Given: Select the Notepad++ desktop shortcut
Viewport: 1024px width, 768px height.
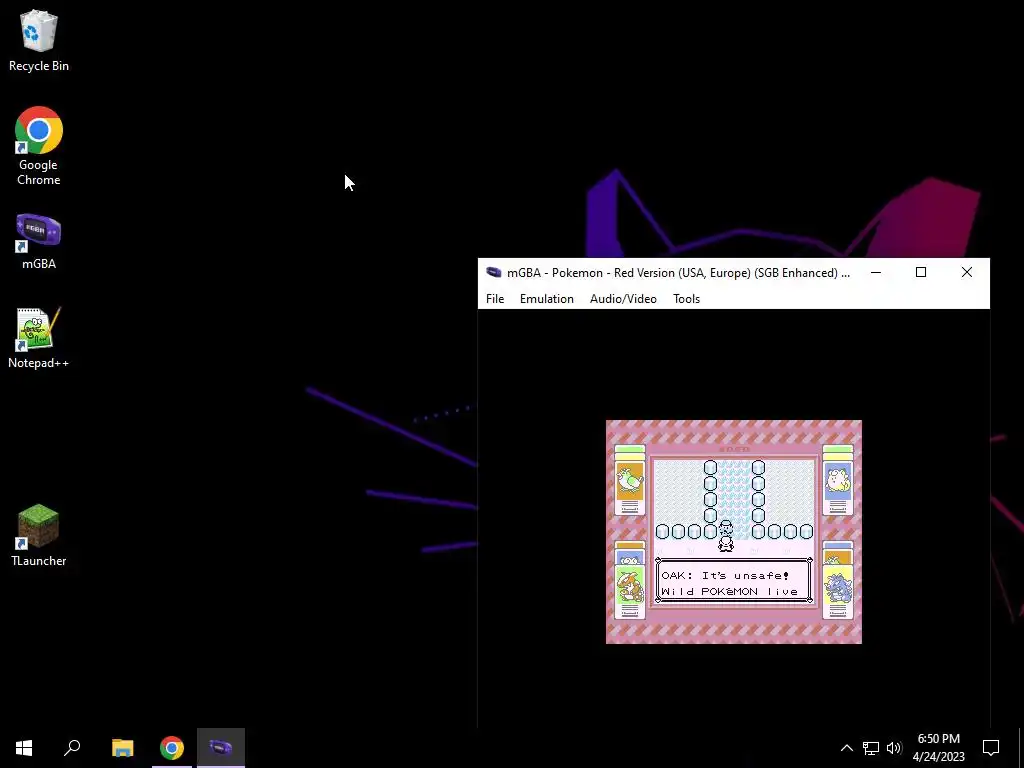Looking at the screenshot, I should [x=39, y=338].
